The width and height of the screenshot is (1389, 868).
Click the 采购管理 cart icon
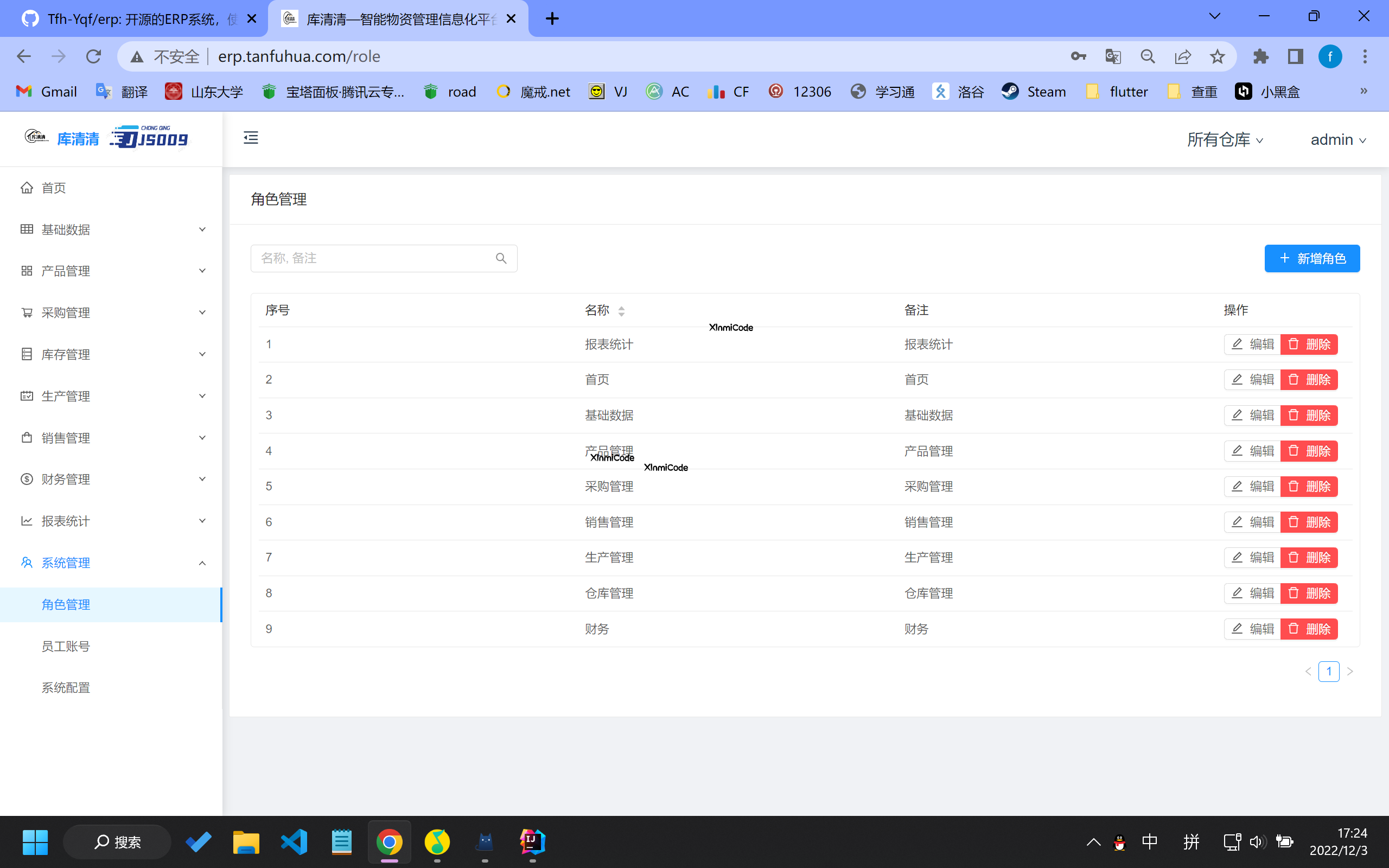pyautogui.click(x=27, y=312)
